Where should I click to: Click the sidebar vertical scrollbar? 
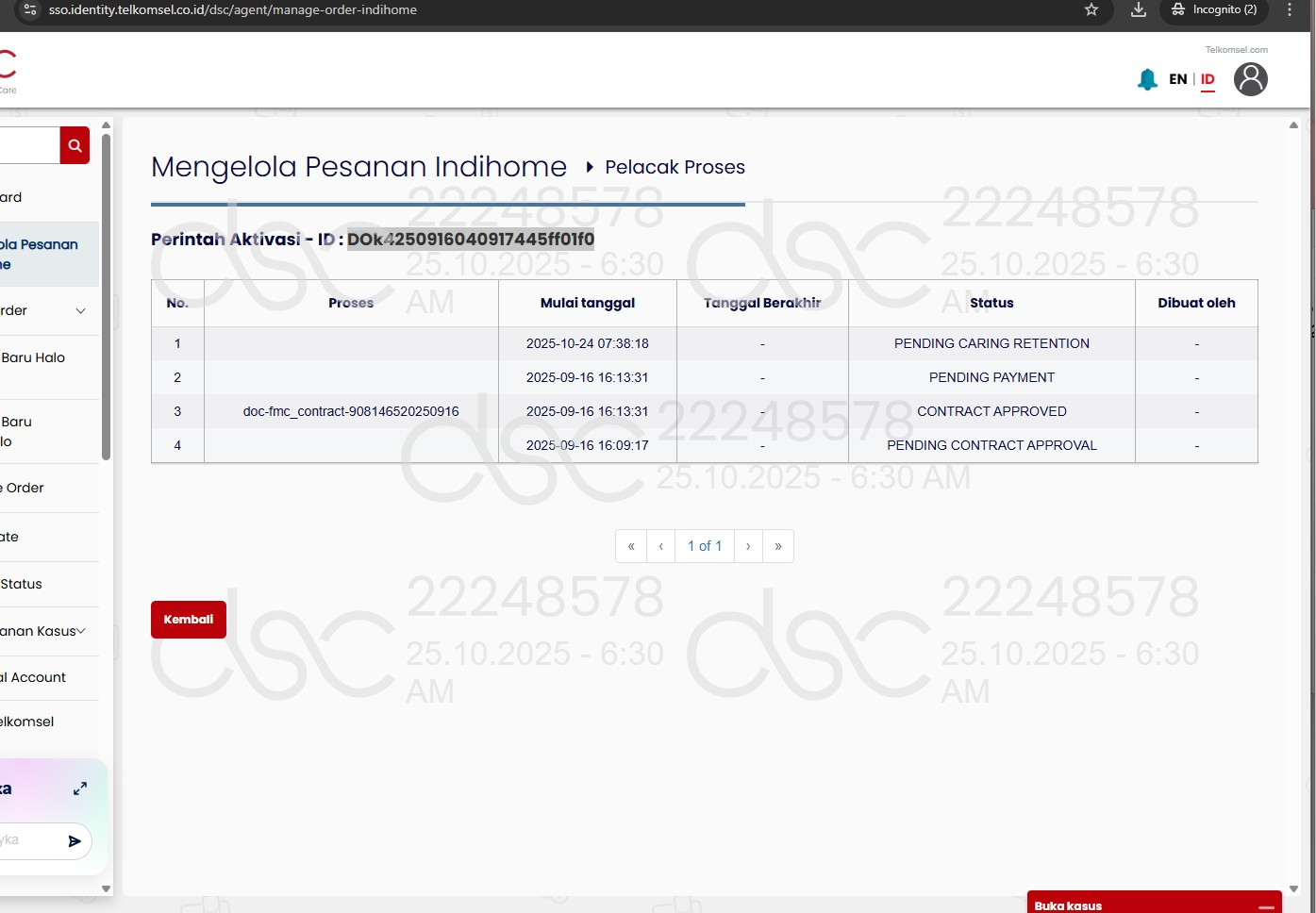pyautogui.click(x=106, y=297)
